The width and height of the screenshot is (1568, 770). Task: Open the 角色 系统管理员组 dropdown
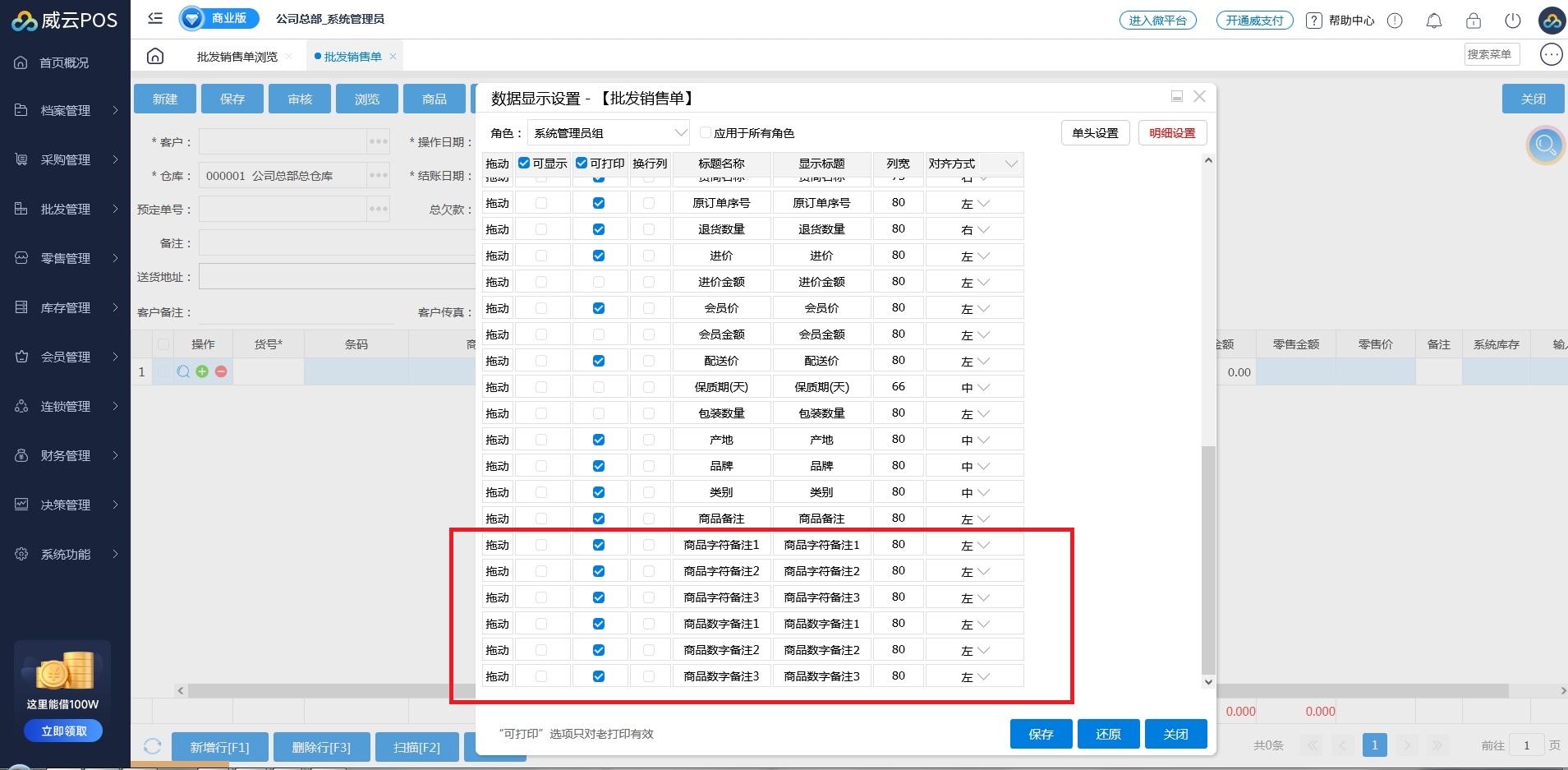(x=608, y=132)
